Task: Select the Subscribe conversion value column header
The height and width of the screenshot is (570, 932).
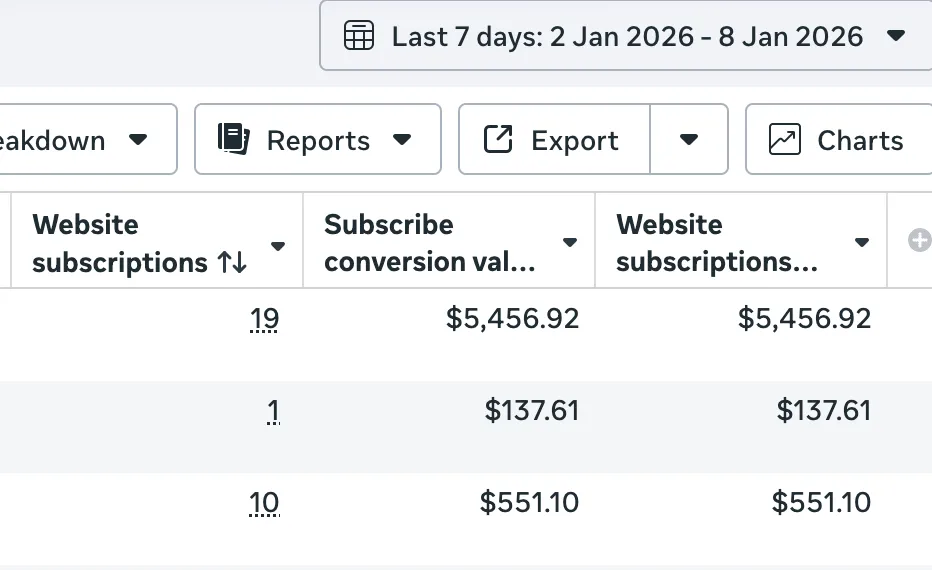Action: (430, 243)
